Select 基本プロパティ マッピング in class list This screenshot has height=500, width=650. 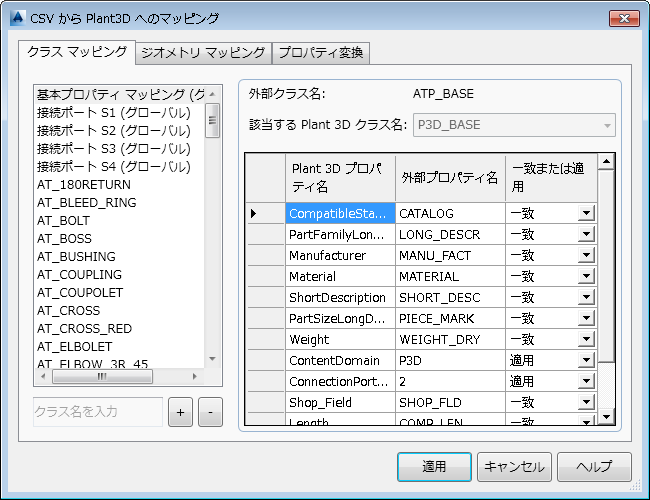pyautogui.click(x=120, y=95)
